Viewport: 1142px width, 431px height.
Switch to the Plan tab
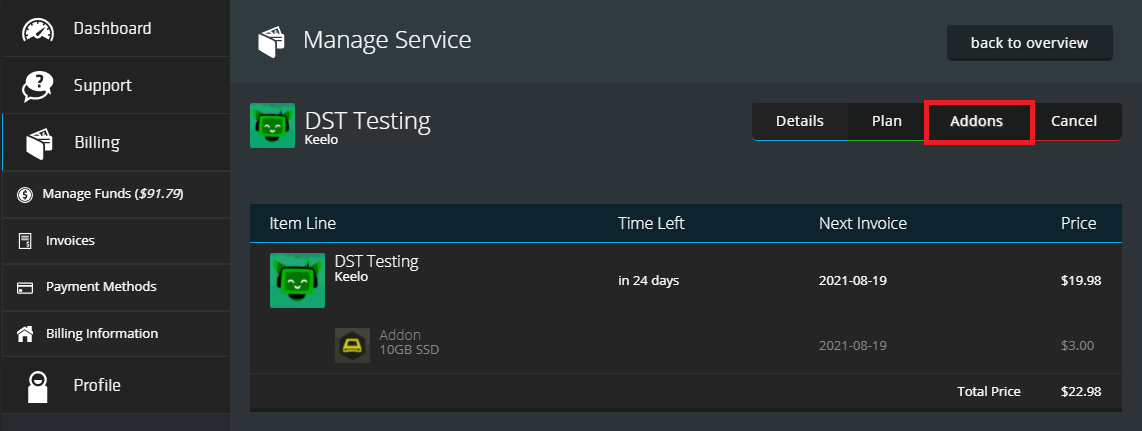(887, 121)
